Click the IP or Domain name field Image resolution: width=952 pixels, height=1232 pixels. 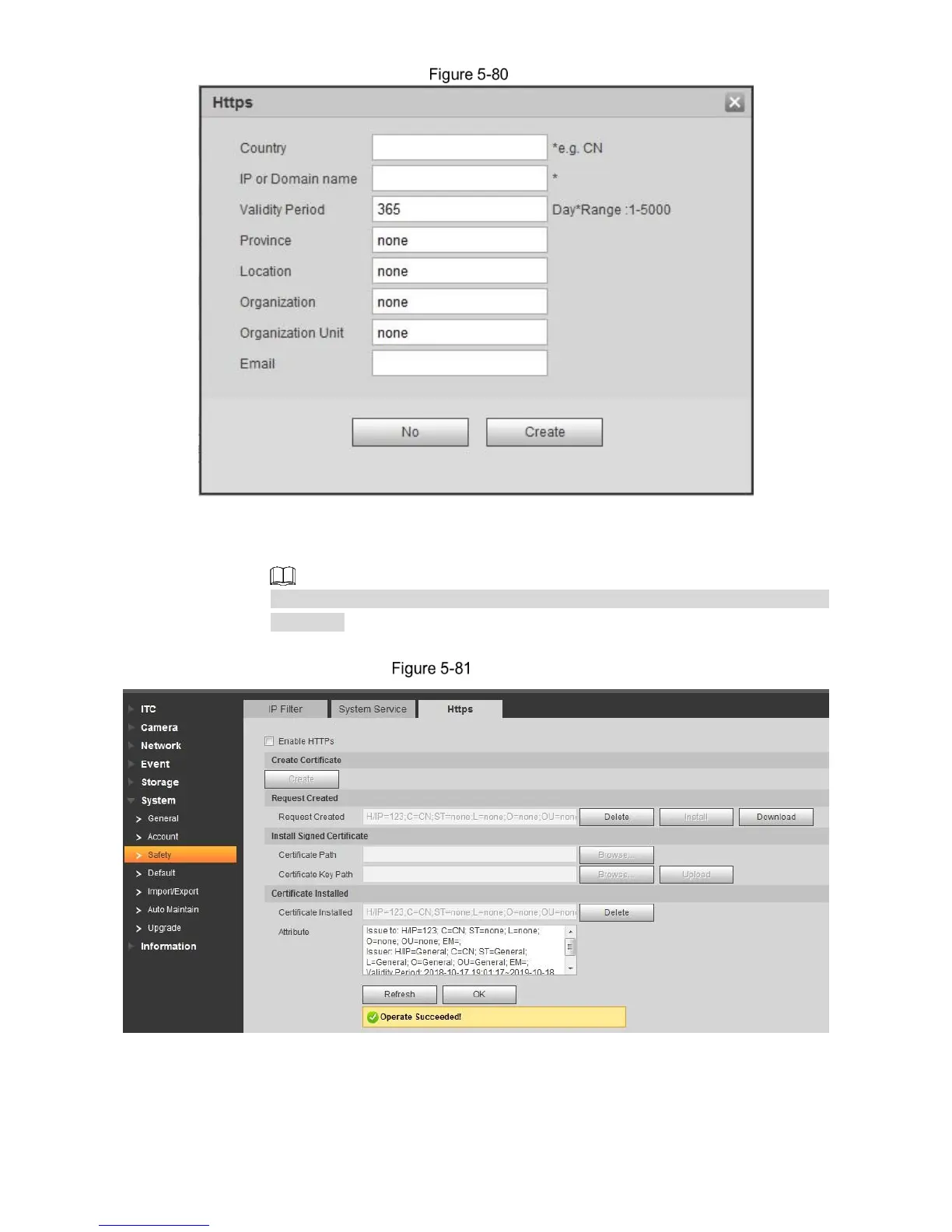click(x=460, y=178)
